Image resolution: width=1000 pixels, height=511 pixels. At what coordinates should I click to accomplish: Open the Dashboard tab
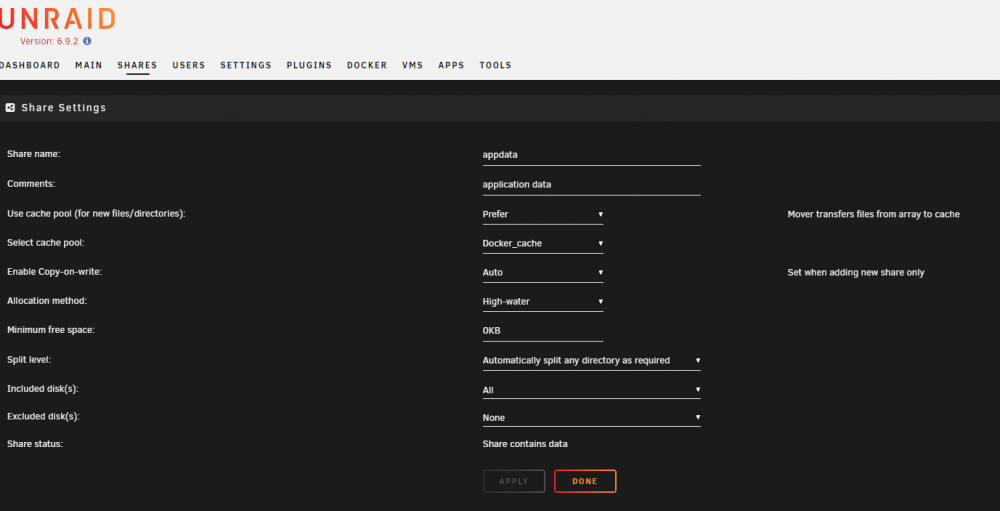coord(30,65)
